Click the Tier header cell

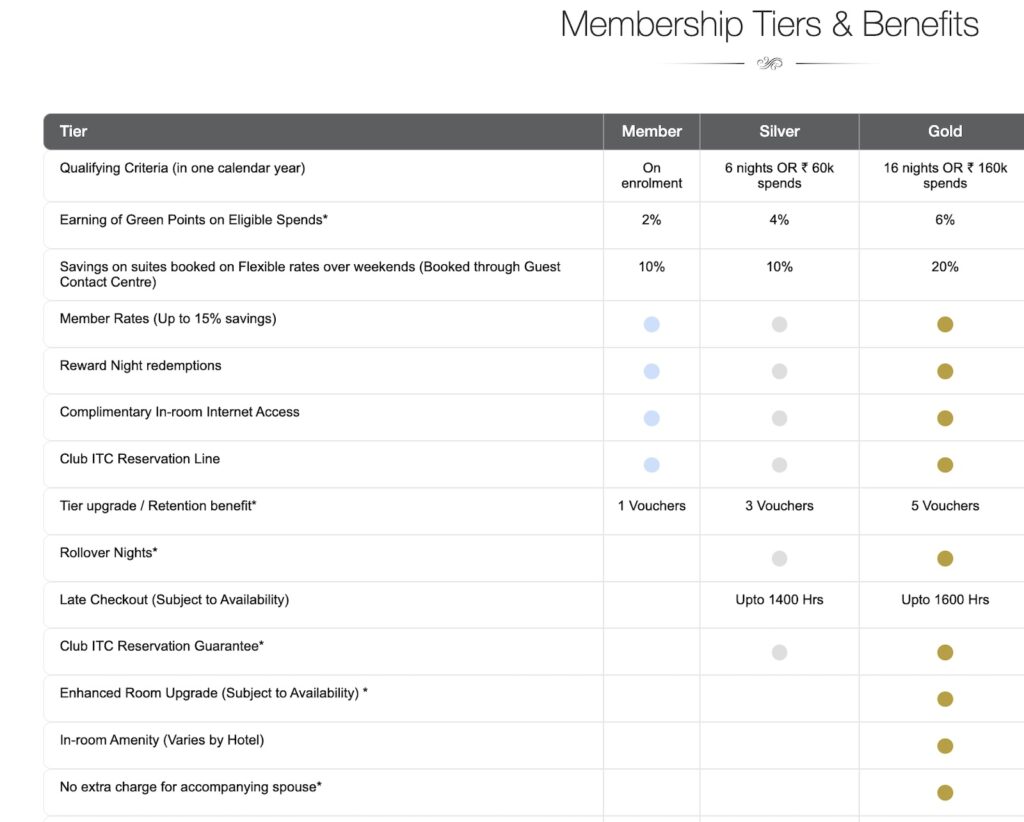tap(74, 131)
